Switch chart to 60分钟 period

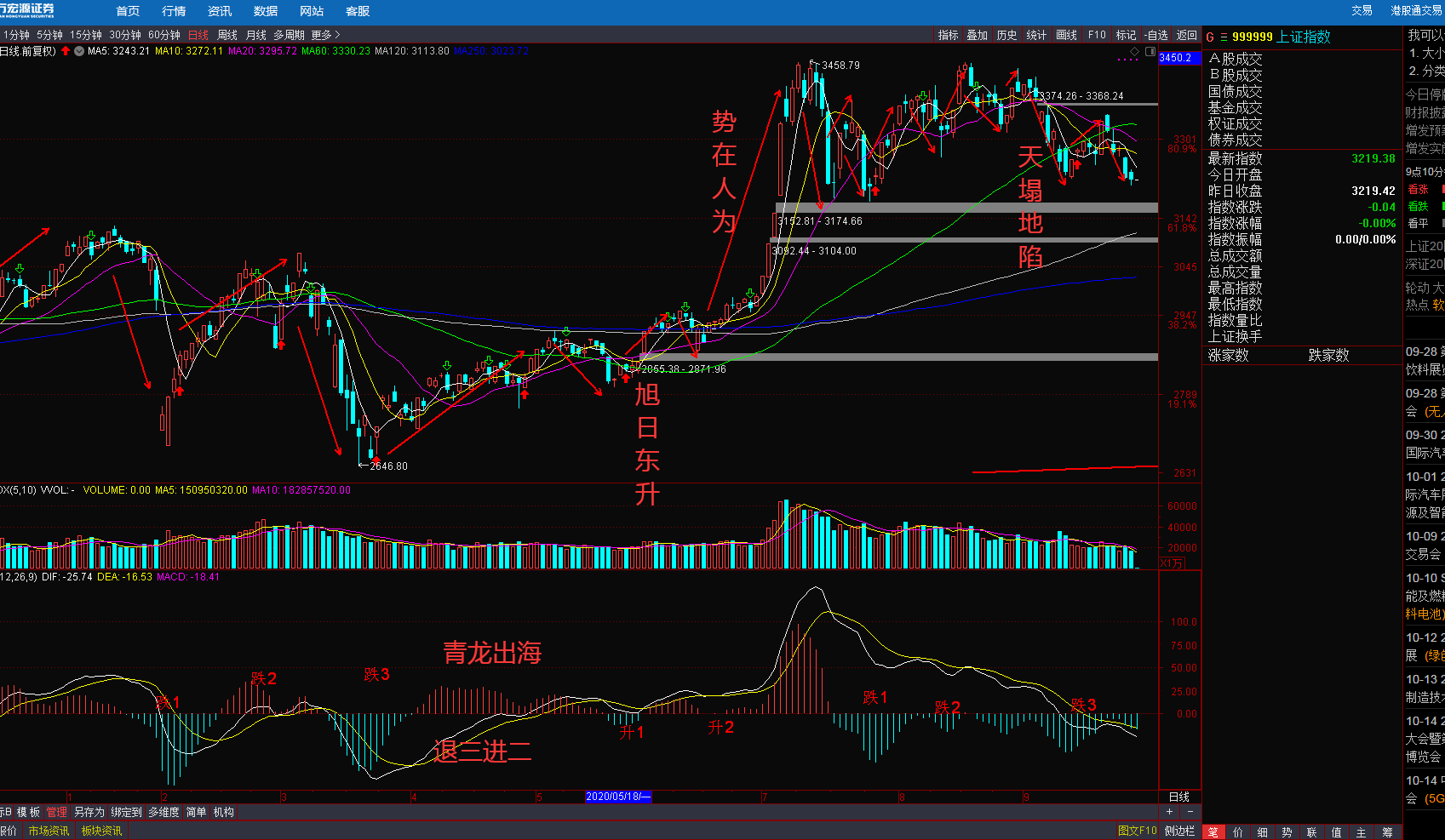pyautogui.click(x=164, y=35)
